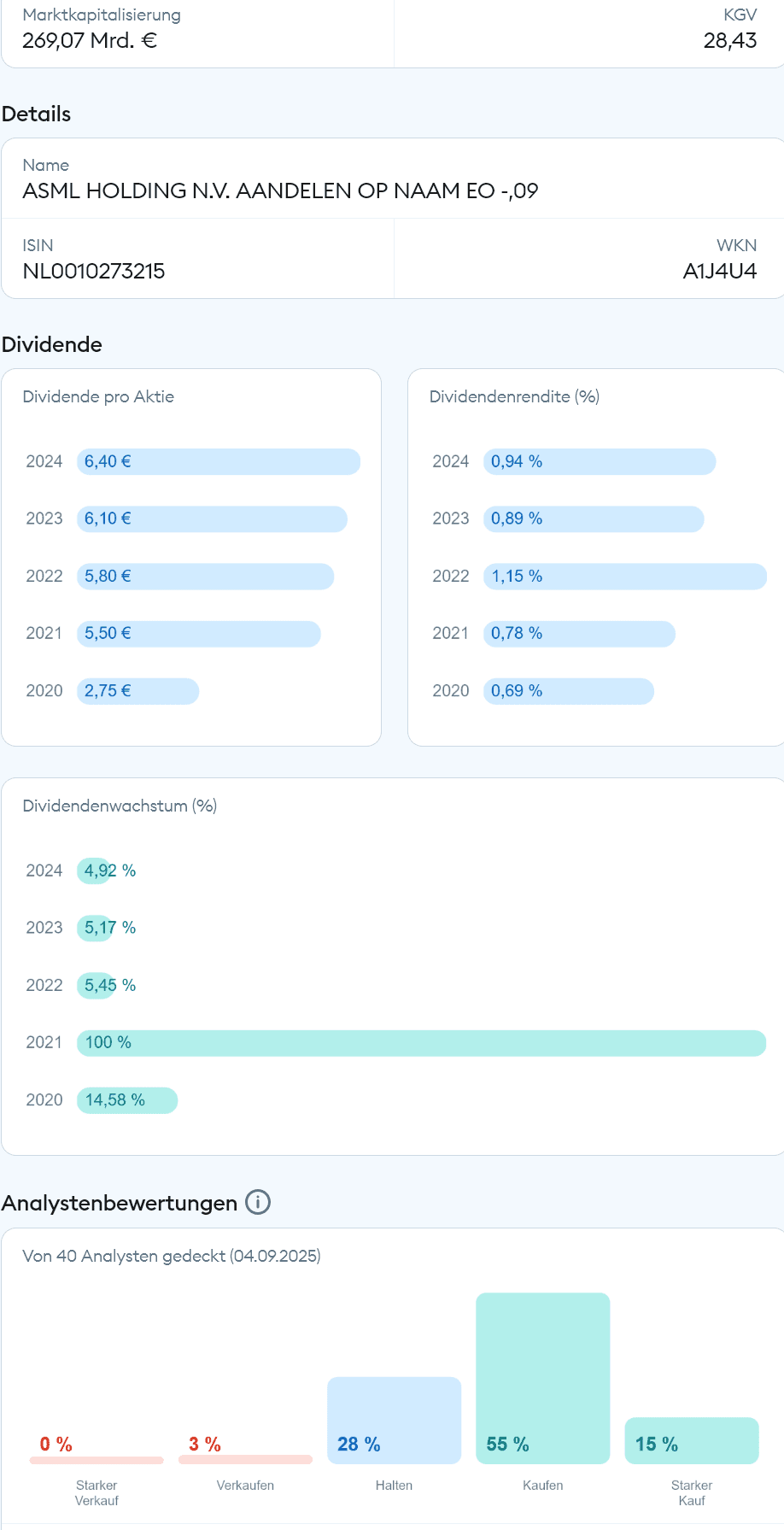
Task: Select the WKN value A1J4U4
Action: coord(719,272)
